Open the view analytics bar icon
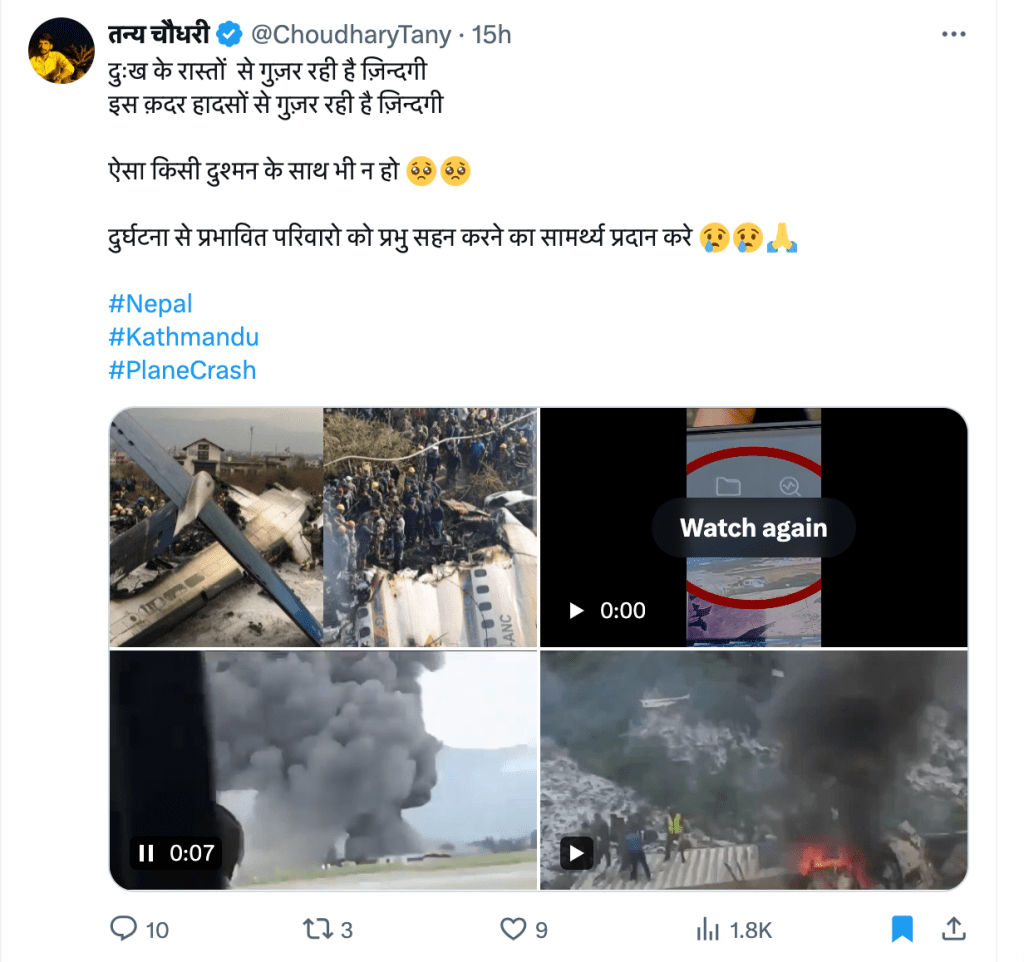Screen dimensions: 1024x962 (708, 929)
